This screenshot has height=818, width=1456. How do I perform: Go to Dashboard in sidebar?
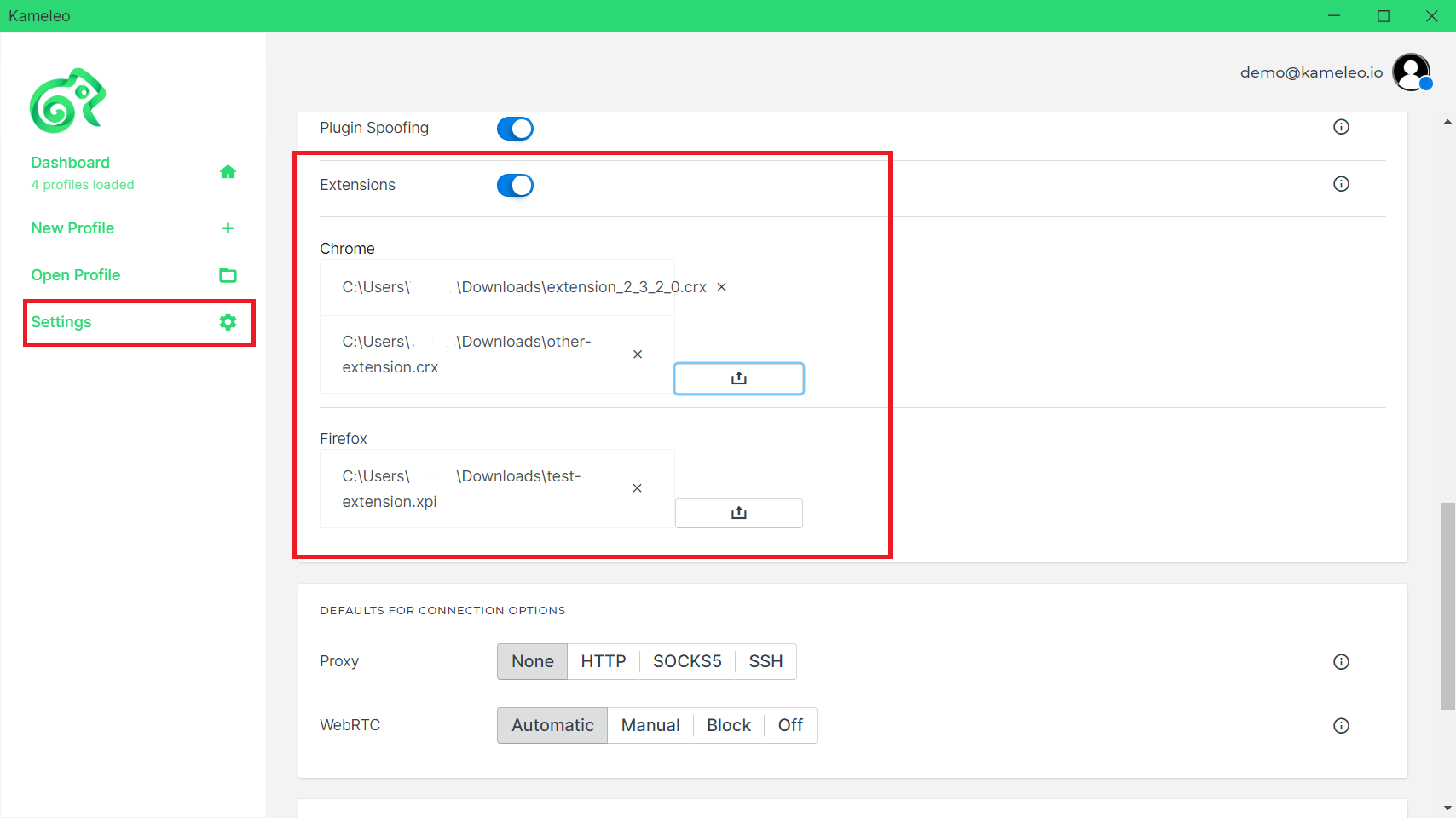tap(70, 163)
